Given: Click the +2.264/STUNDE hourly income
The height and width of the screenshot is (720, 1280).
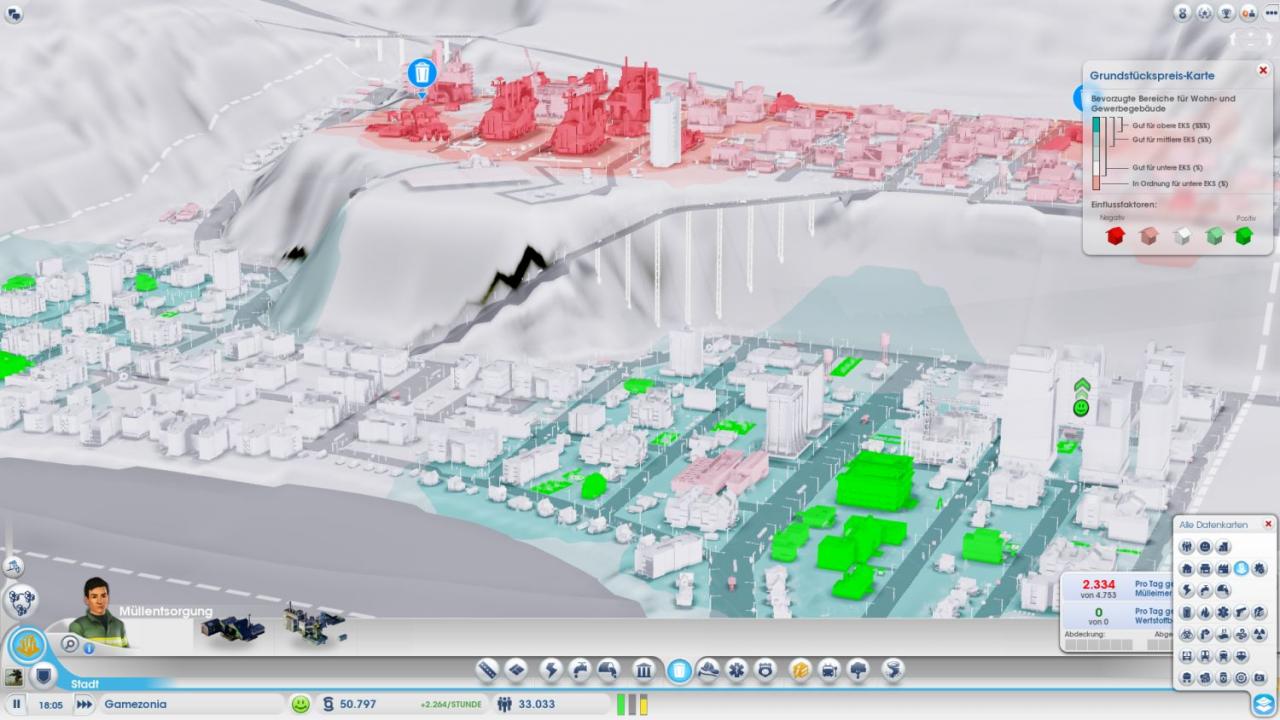Looking at the screenshot, I should (451, 704).
